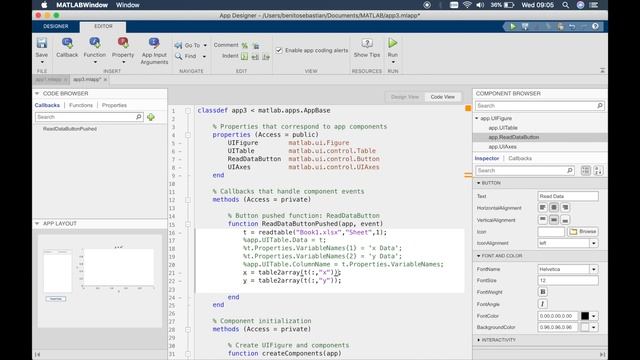This screenshot has width=640, height=360.
Task: Collapse the ribbon toolstrip arrow
Action: [602, 71]
